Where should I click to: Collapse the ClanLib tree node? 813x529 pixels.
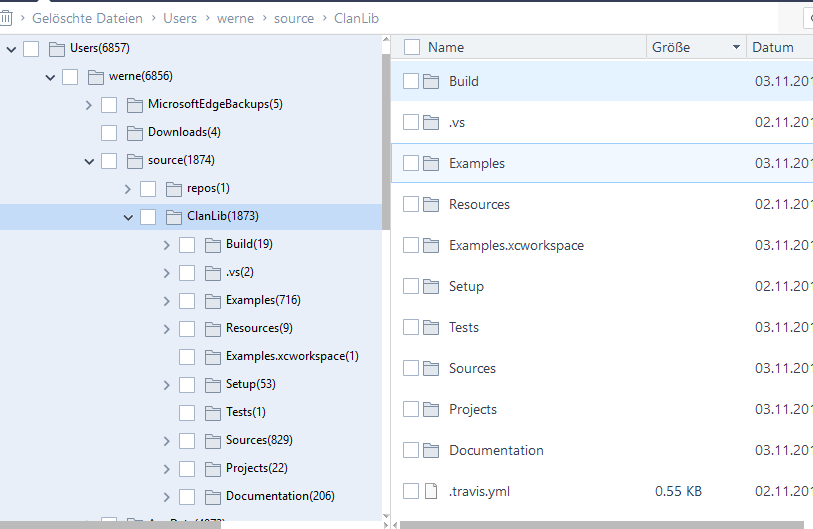click(x=128, y=216)
